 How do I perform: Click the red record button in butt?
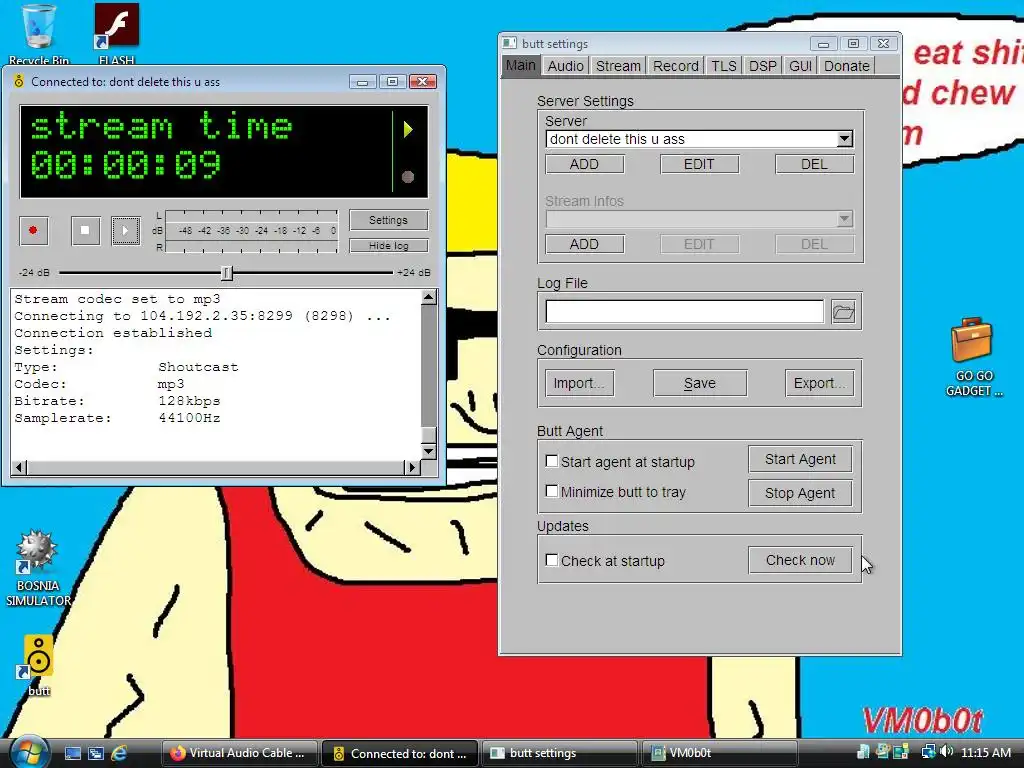[33, 231]
